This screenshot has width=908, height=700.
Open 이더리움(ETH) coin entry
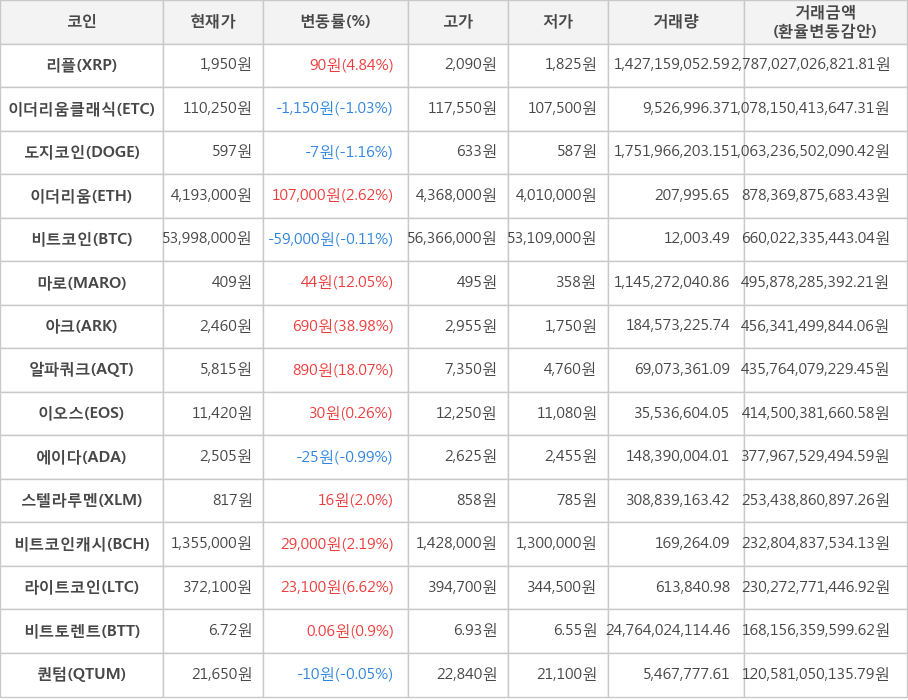click(x=82, y=196)
